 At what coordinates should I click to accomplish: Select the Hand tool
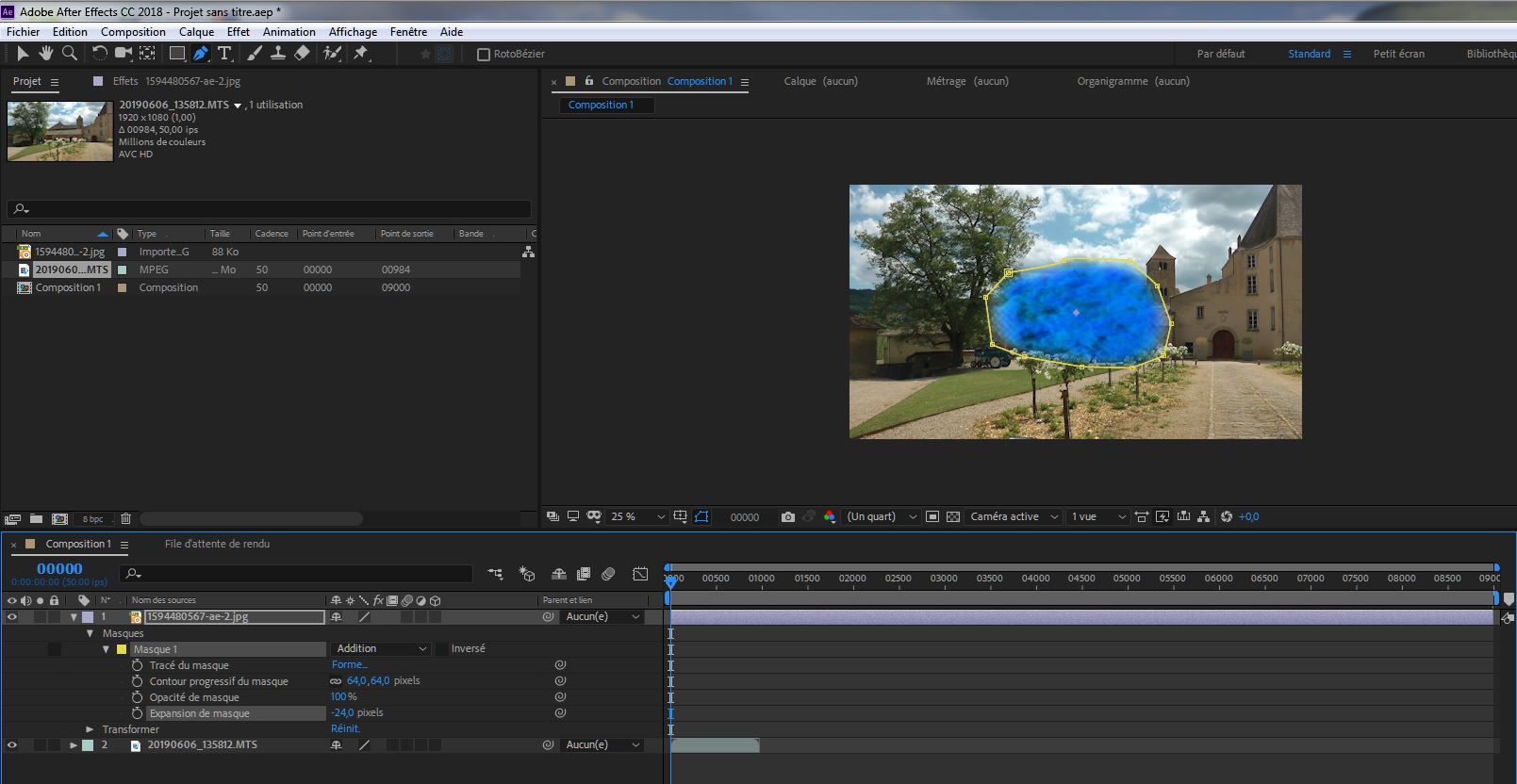(45, 54)
